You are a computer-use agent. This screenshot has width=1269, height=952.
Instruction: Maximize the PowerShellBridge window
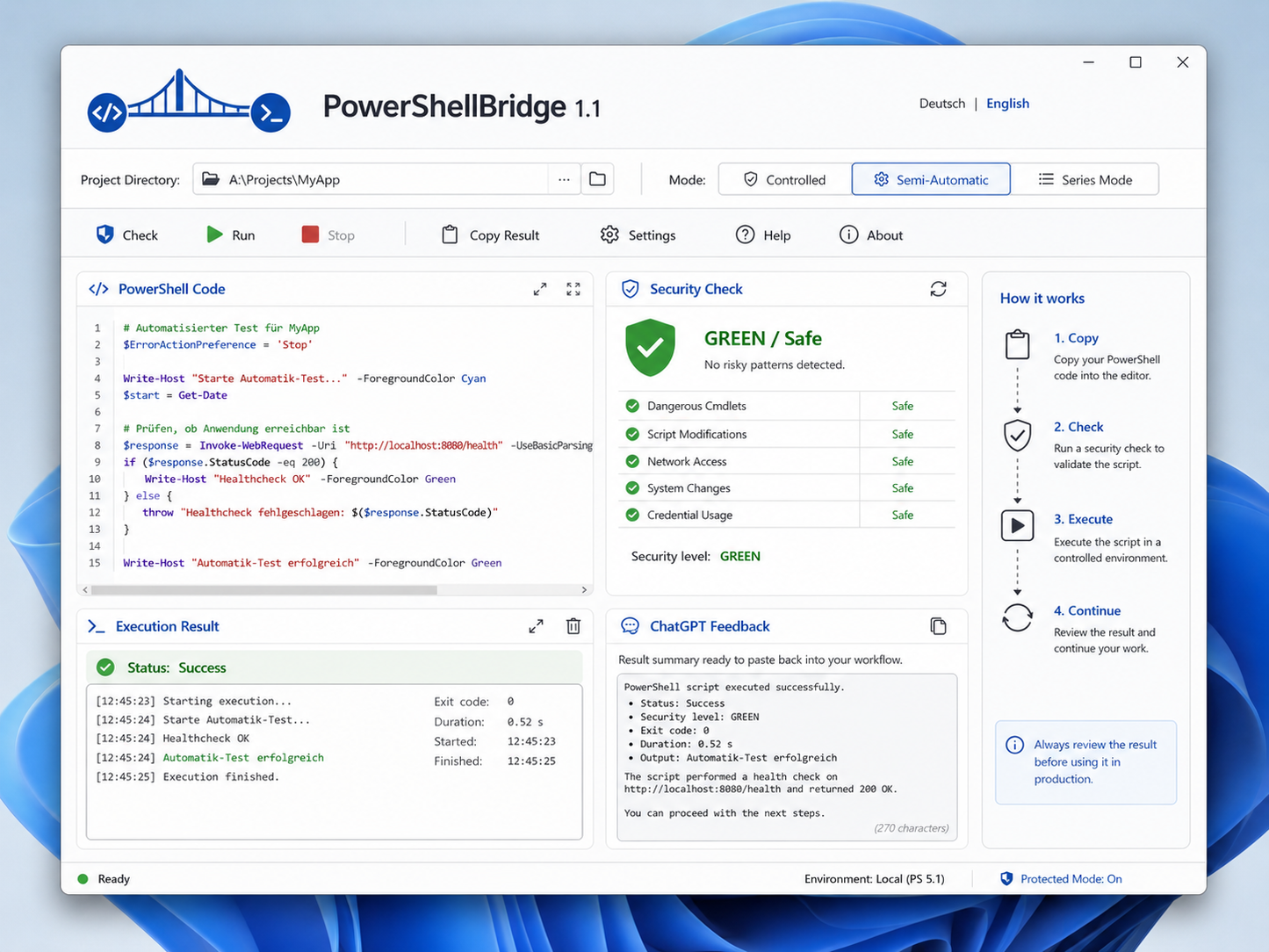pyautogui.click(x=1136, y=62)
